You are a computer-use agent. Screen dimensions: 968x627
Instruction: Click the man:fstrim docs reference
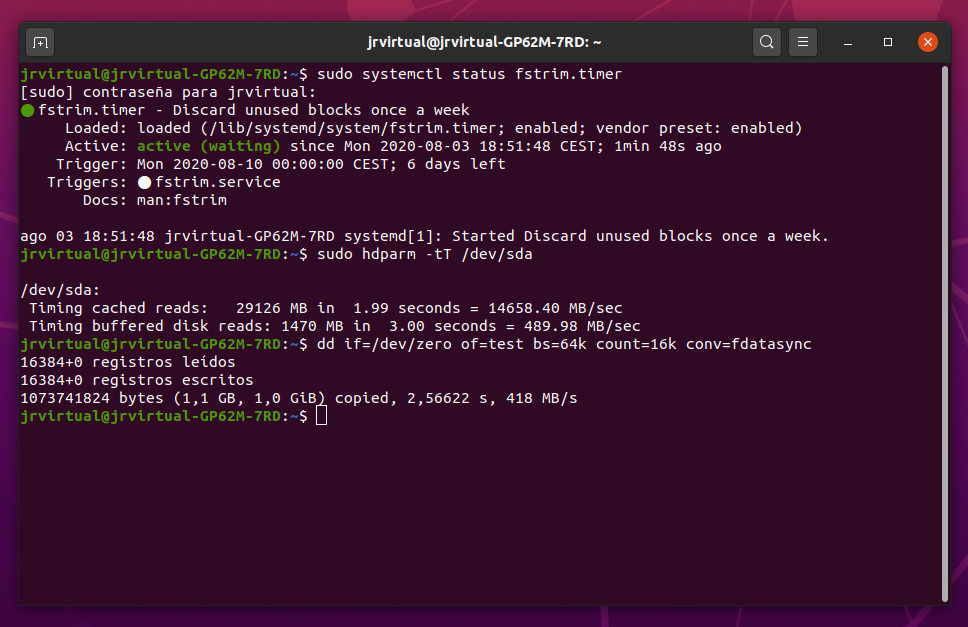(182, 200)
